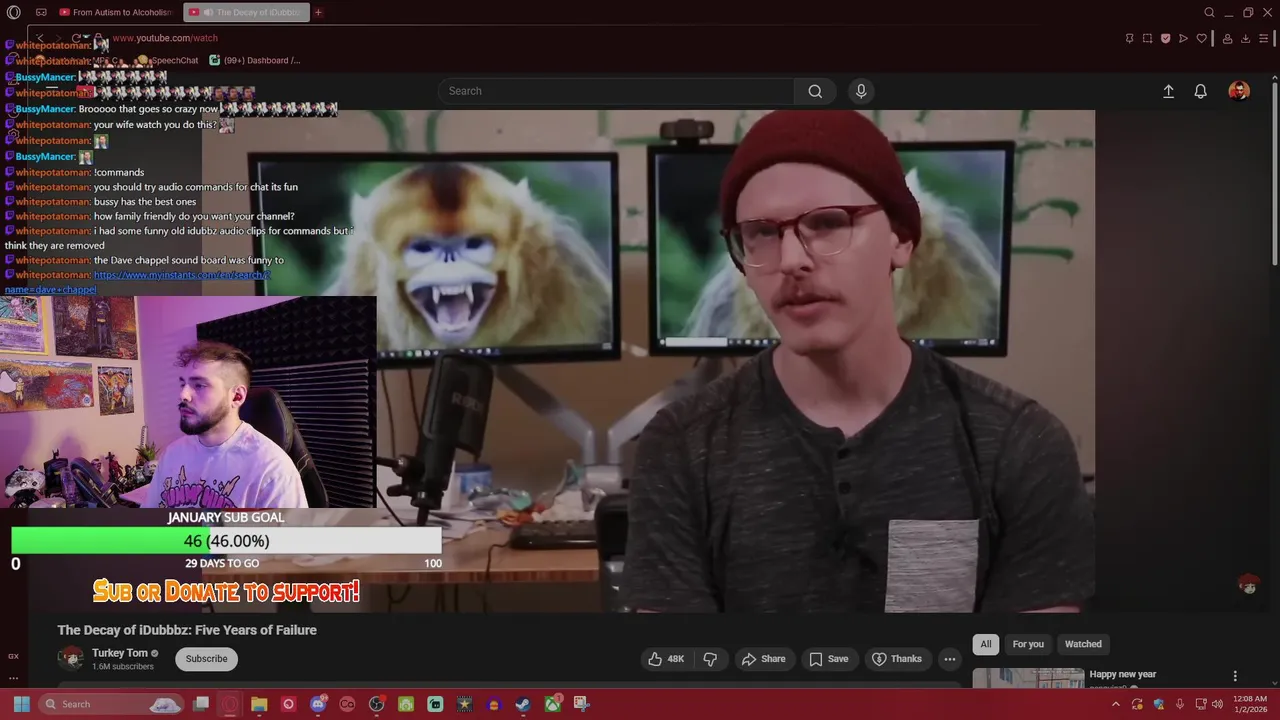Image resolution: width=1280 pixels, height=720 pixels.
Task: Click the Thanks button
Action: pos(897,659)
